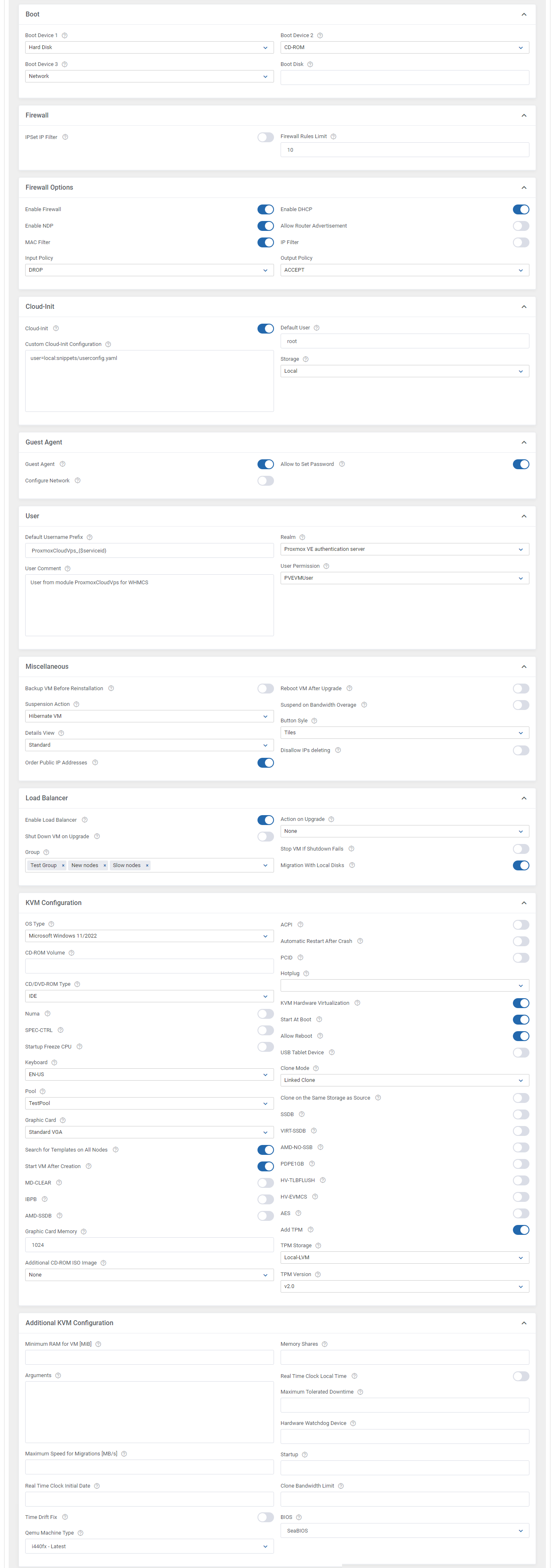This screenshot has height=1568, width=555.
Task: Click the Arguments text area
Action: coord(149,1412)
